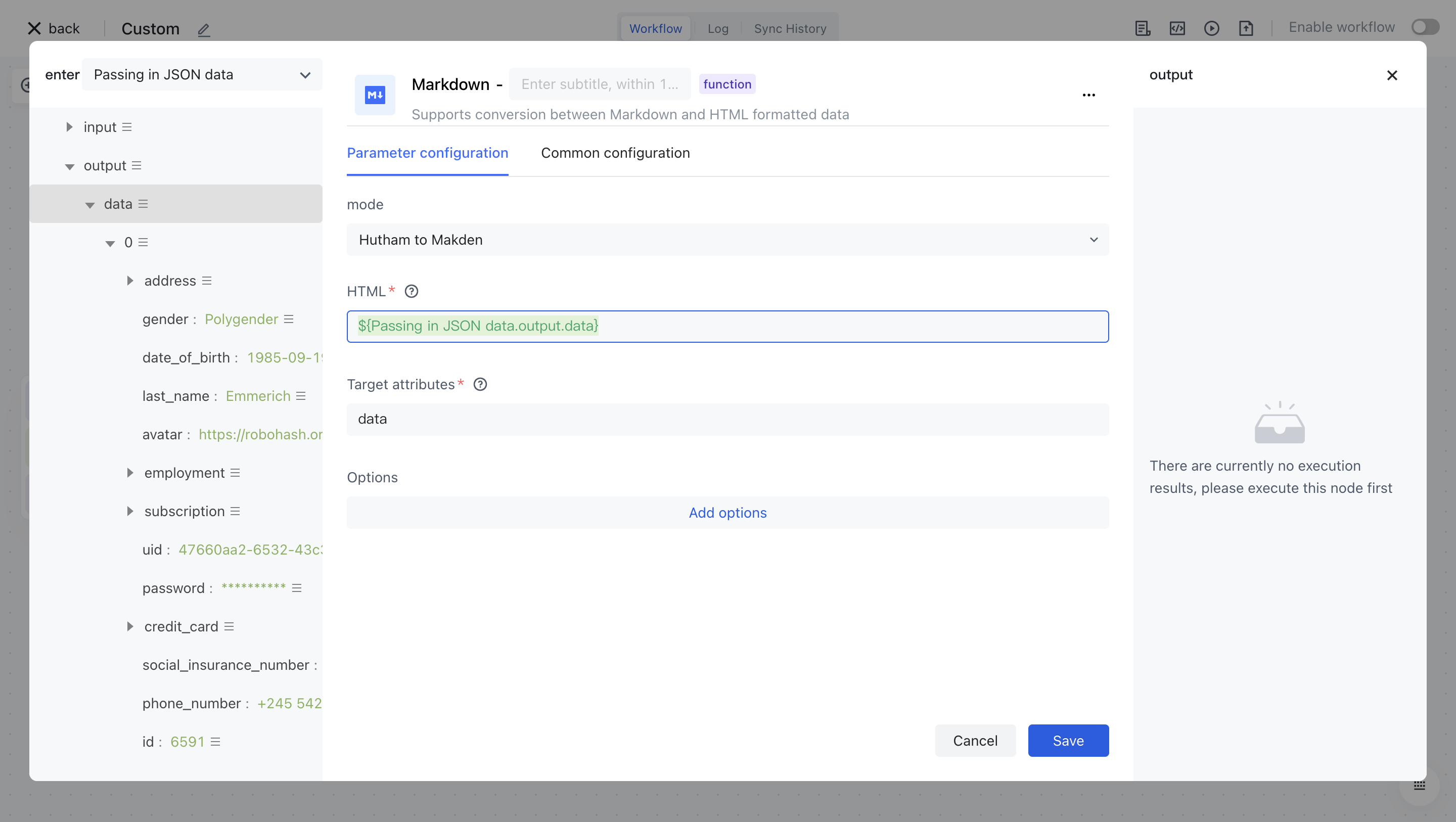Click the export upload icon in top toolbar

click(1246, 28)
